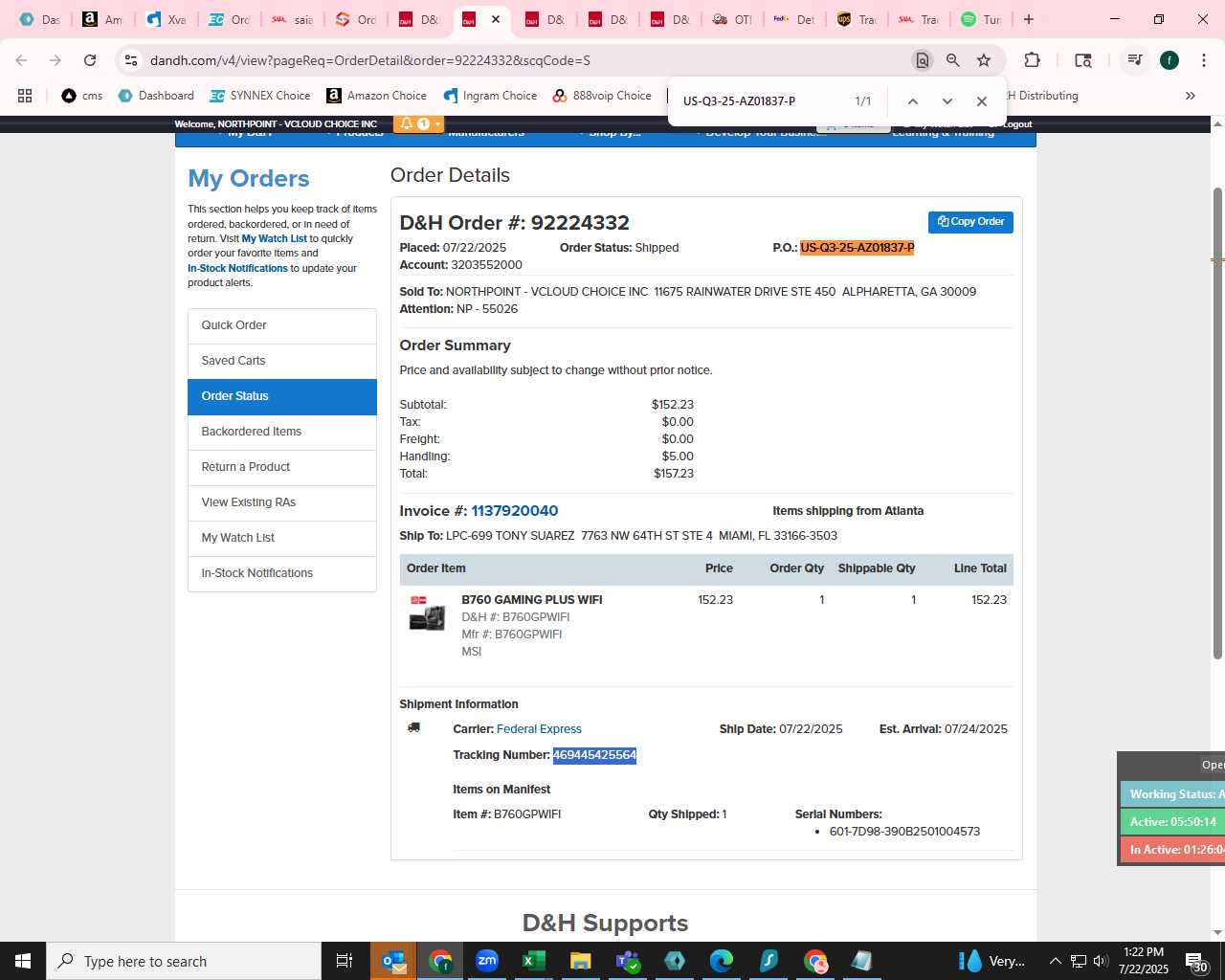Open the browser extensions puzzle icon

pyautogui.click(x=1032, y=60)
